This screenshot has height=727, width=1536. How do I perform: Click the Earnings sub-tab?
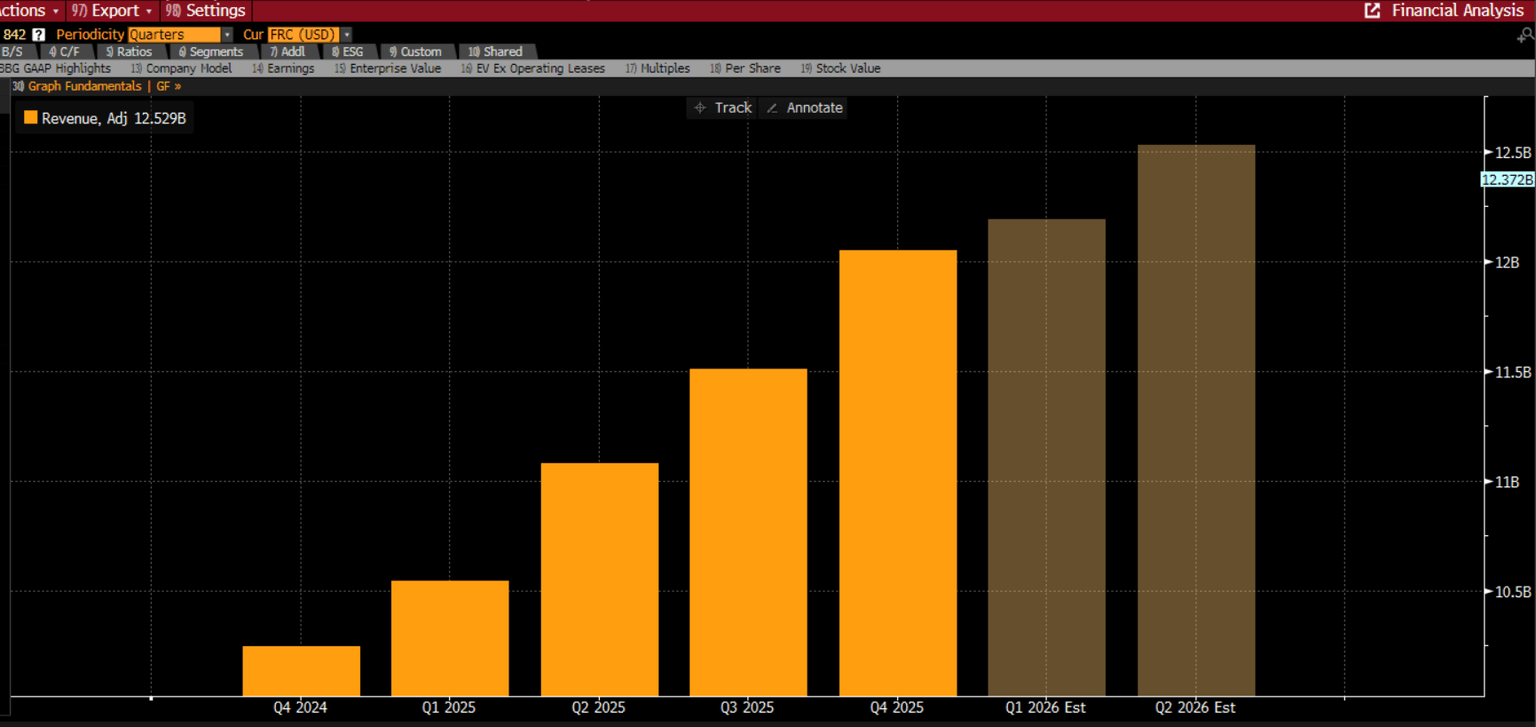(283, 69)
